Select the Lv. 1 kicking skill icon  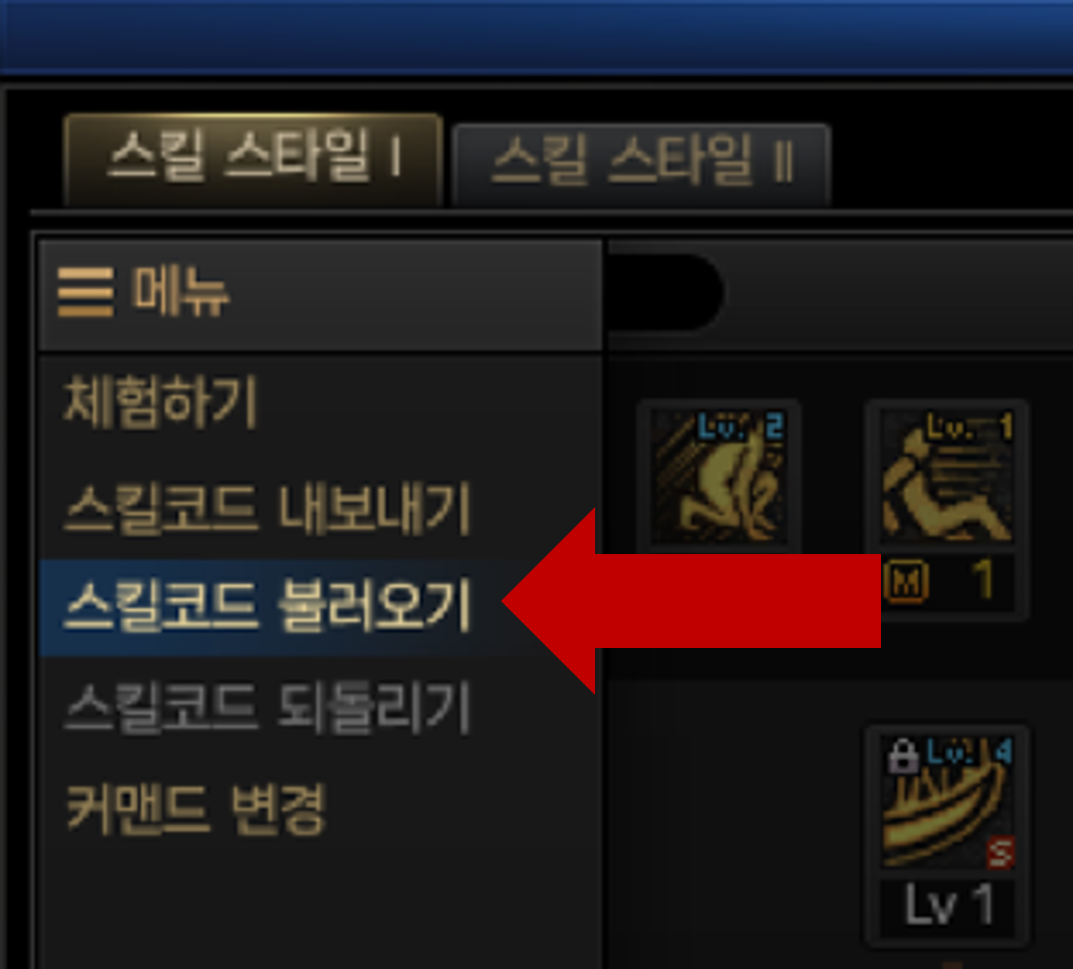pos(947,477)
